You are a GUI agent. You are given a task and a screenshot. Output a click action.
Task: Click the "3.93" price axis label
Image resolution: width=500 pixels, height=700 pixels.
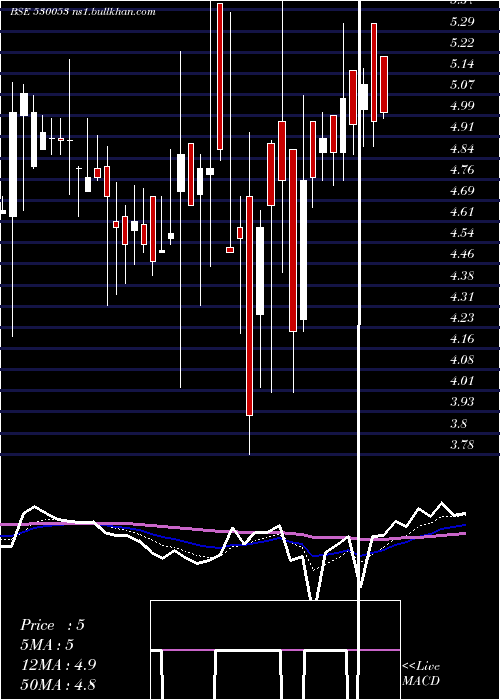[462, 402]
